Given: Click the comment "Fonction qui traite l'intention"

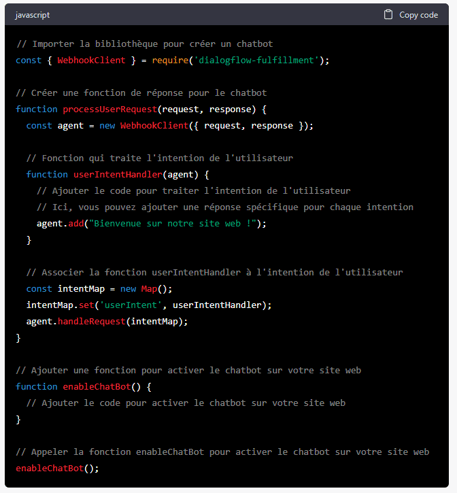Looking at the screenshot, I should (x=160, y=158).
